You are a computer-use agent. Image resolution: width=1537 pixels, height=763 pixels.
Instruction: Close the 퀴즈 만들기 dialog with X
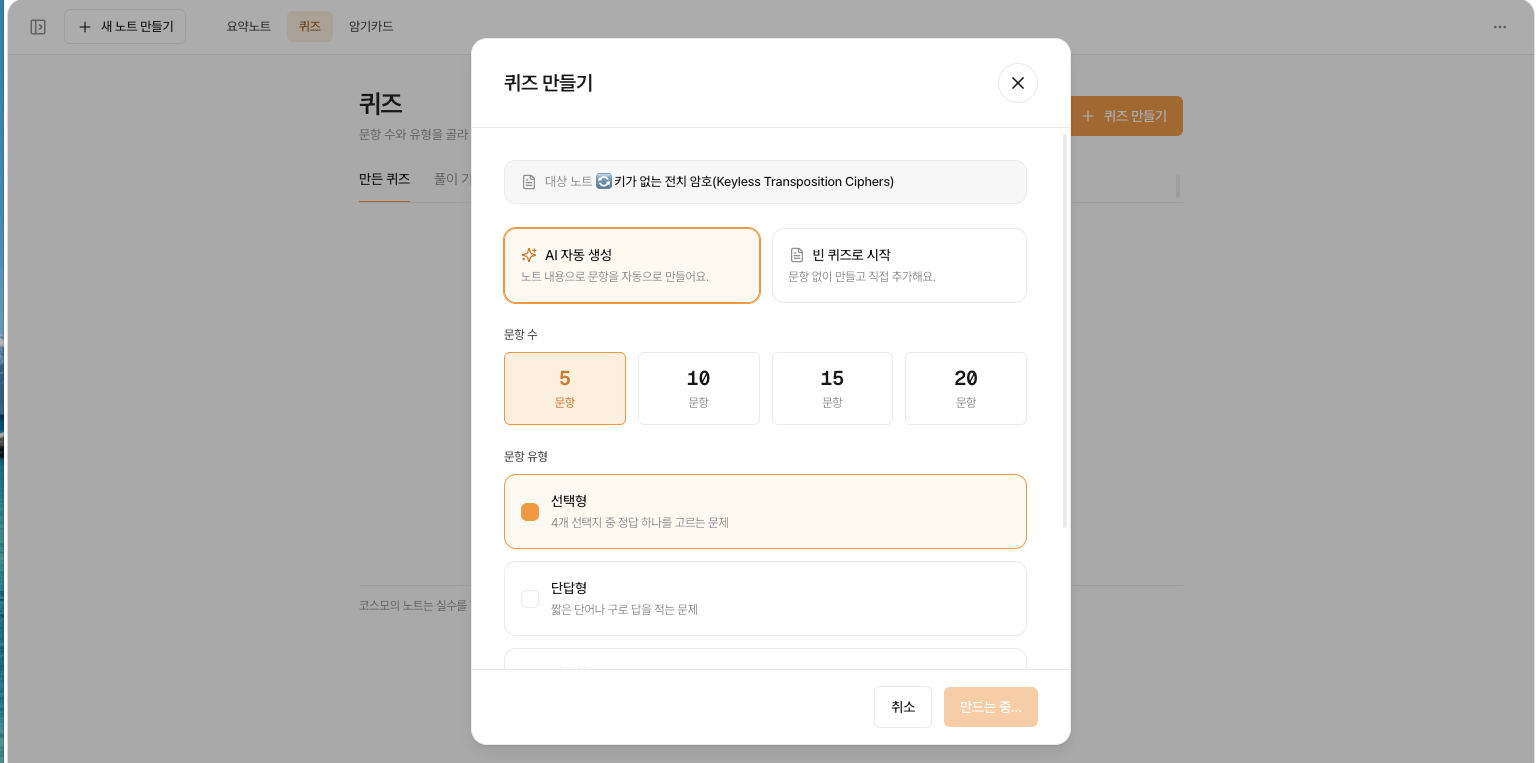coord(1018,83)
